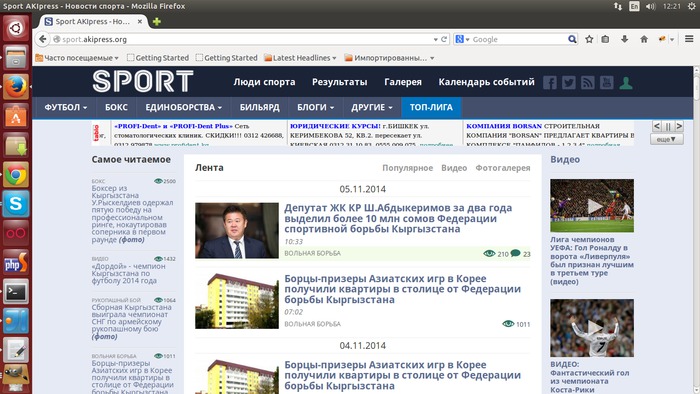
Task: Switch feed to Популярное tab
Action: tap(408, 168)
